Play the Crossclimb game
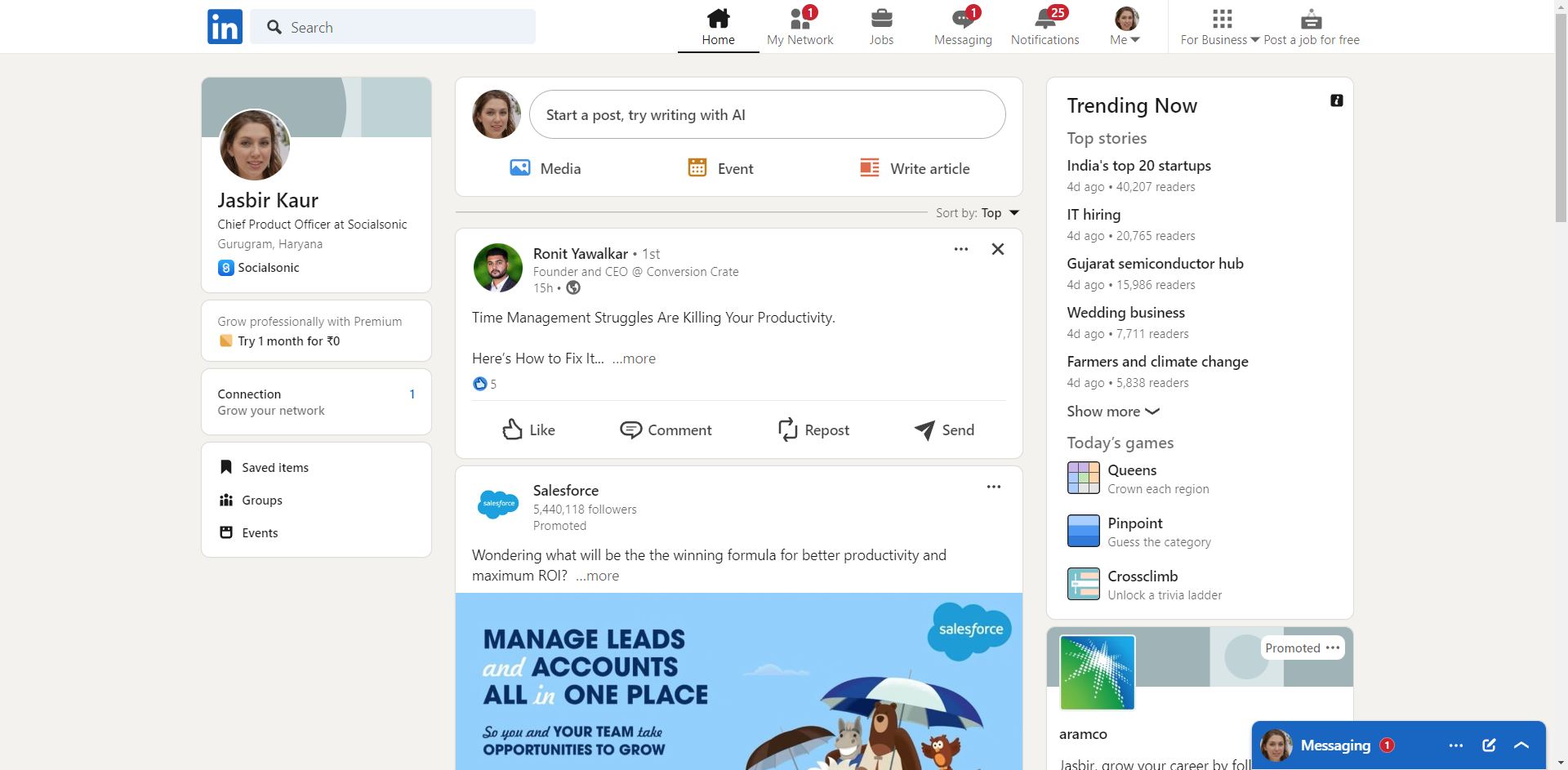The width and height of the screenshot is (1568, 770). tap(1145, 585)
